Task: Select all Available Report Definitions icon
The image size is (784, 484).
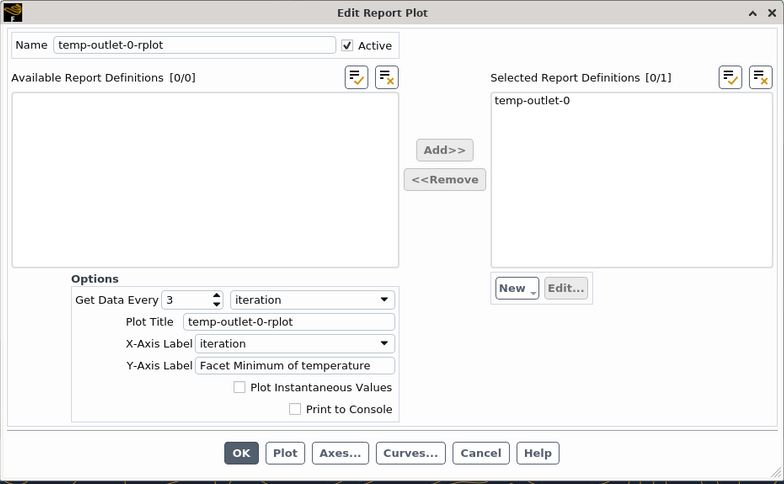Action: tap(356, 78)
